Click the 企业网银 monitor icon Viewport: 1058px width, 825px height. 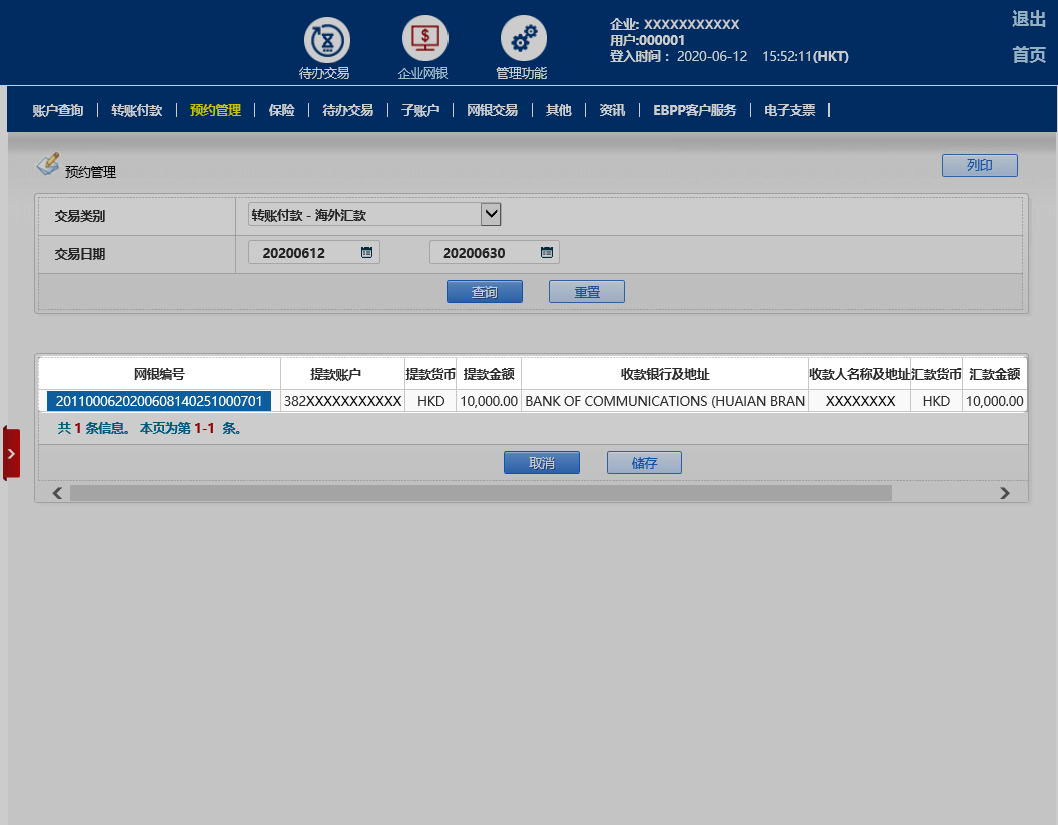(x=425, y=40)
